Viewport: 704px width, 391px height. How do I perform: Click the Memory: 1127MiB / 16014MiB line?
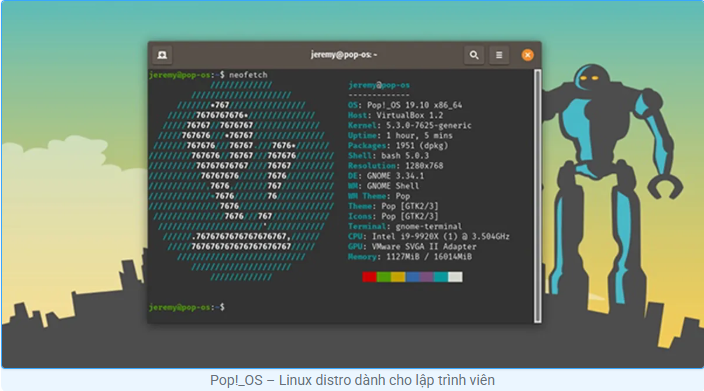(410, 257)
